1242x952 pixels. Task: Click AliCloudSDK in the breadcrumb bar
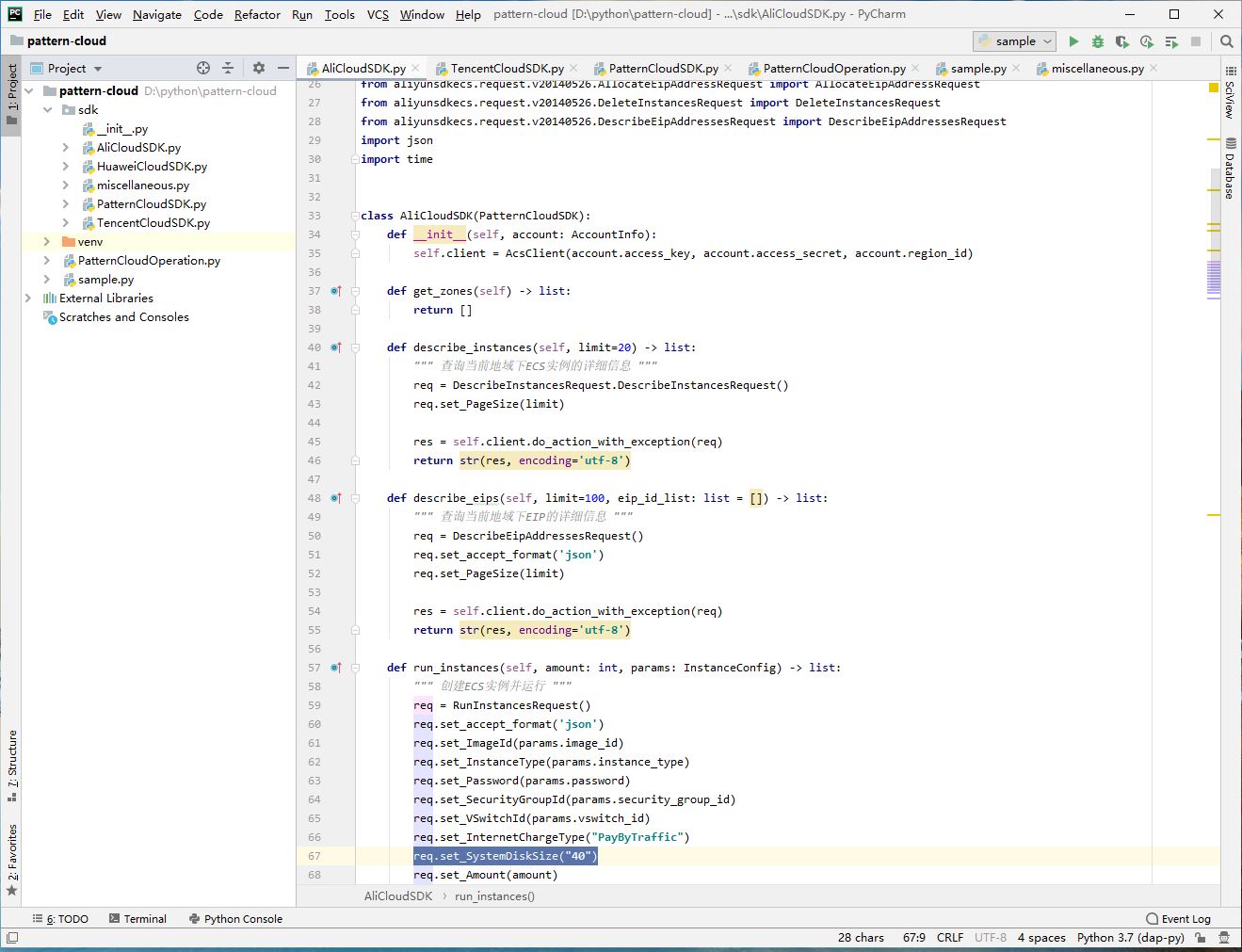tap(398, 896)
